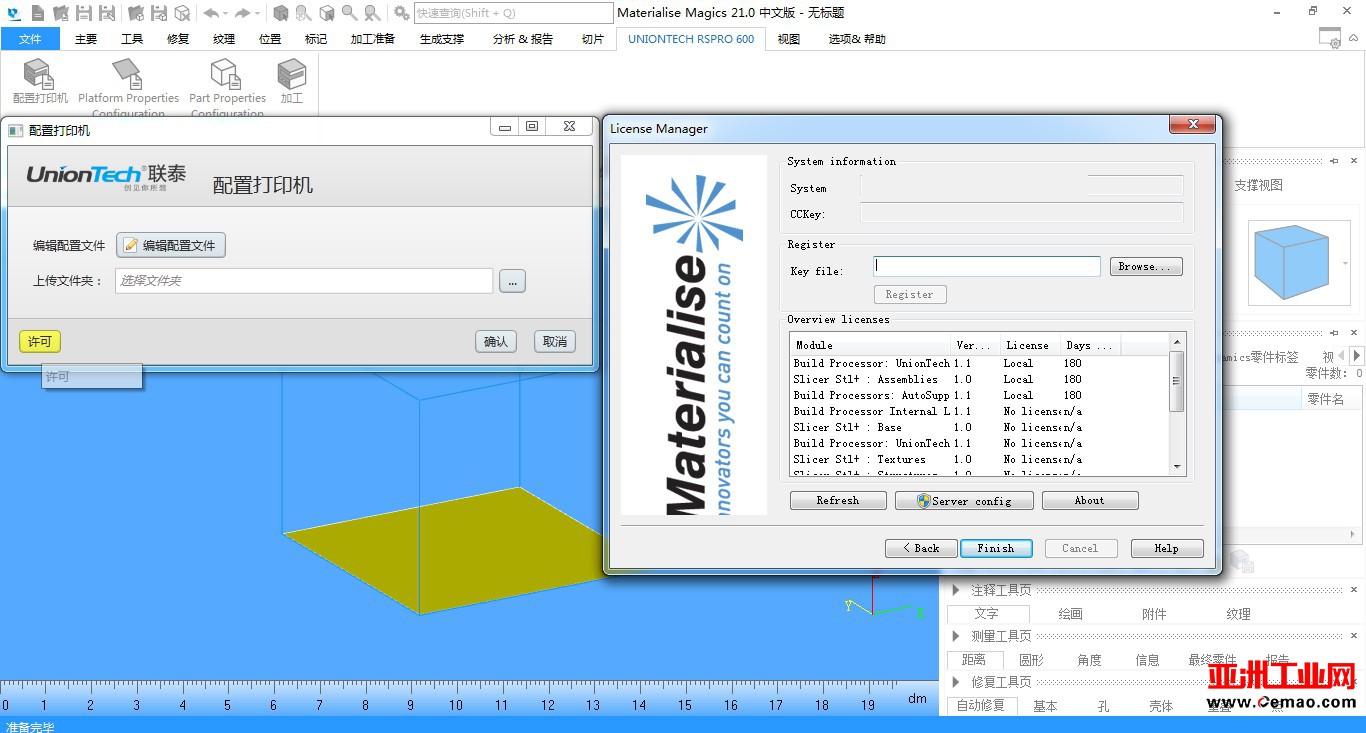Switch to the 基本 repair tab
Image resolution: width=1366 pixels, height=733 pixels.
tap(1045, 706)
